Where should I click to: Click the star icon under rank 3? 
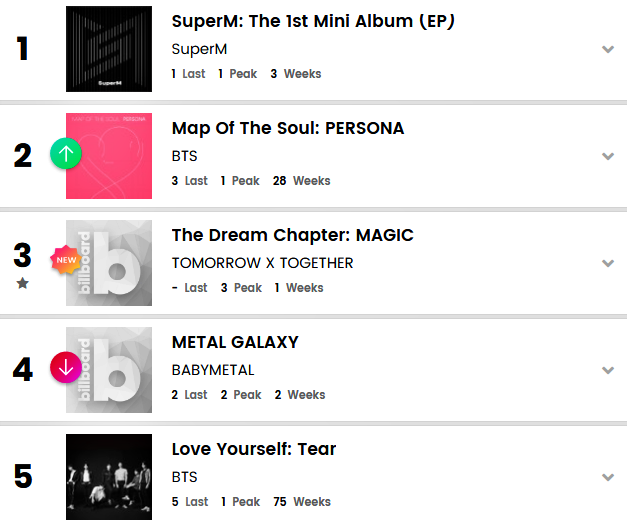click(22, 286)
